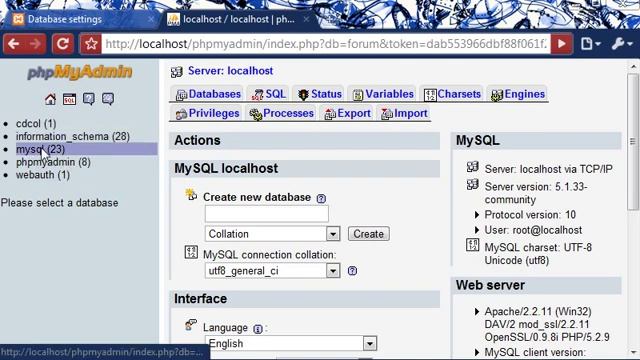The width and height of the screenshot is (640, 360).
Task: Close the localhost phpMyAdmin browser tab
Action: pos(306,19)
